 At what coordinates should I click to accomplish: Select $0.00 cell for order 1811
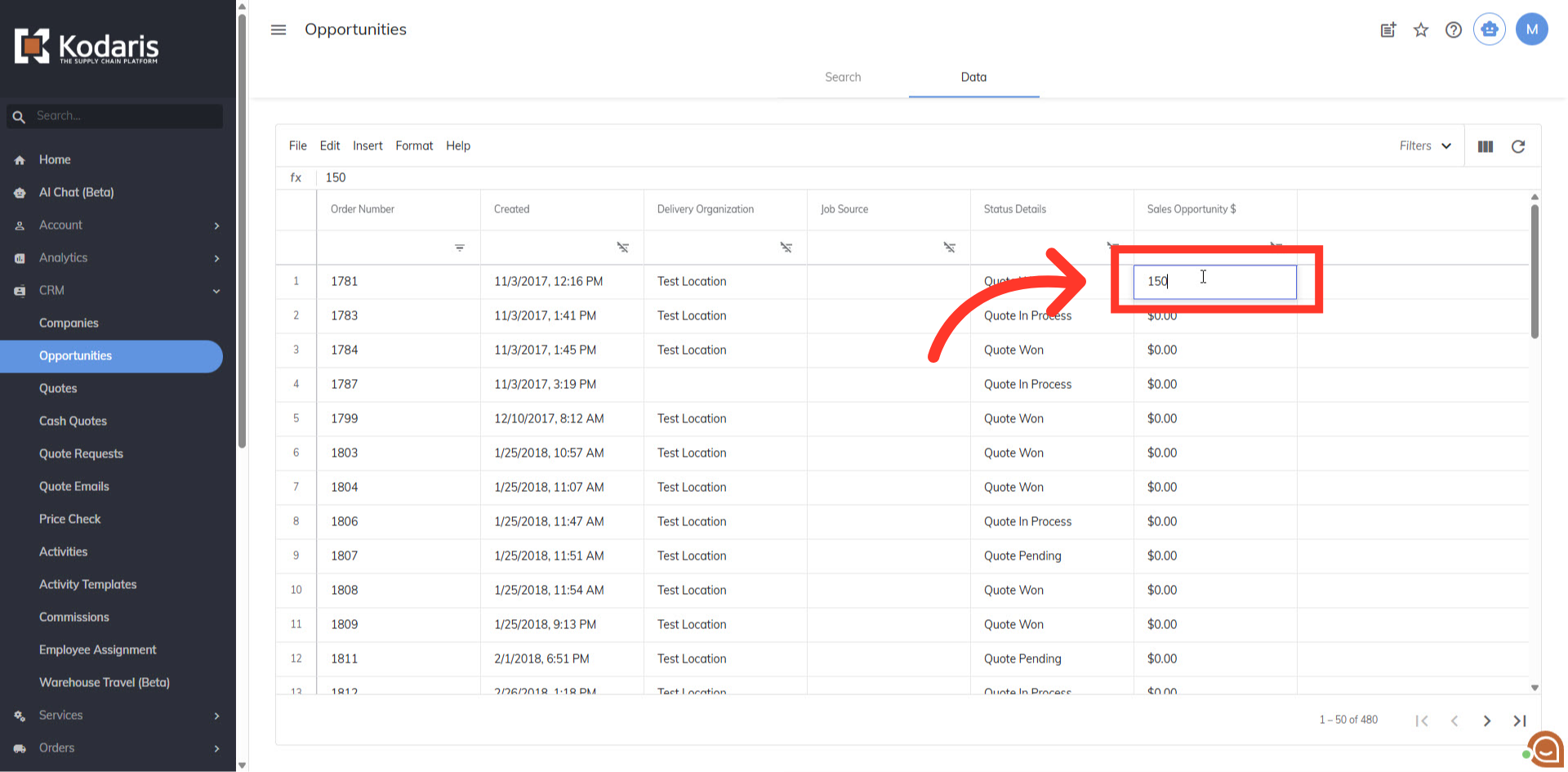(x=1215, y=658)
